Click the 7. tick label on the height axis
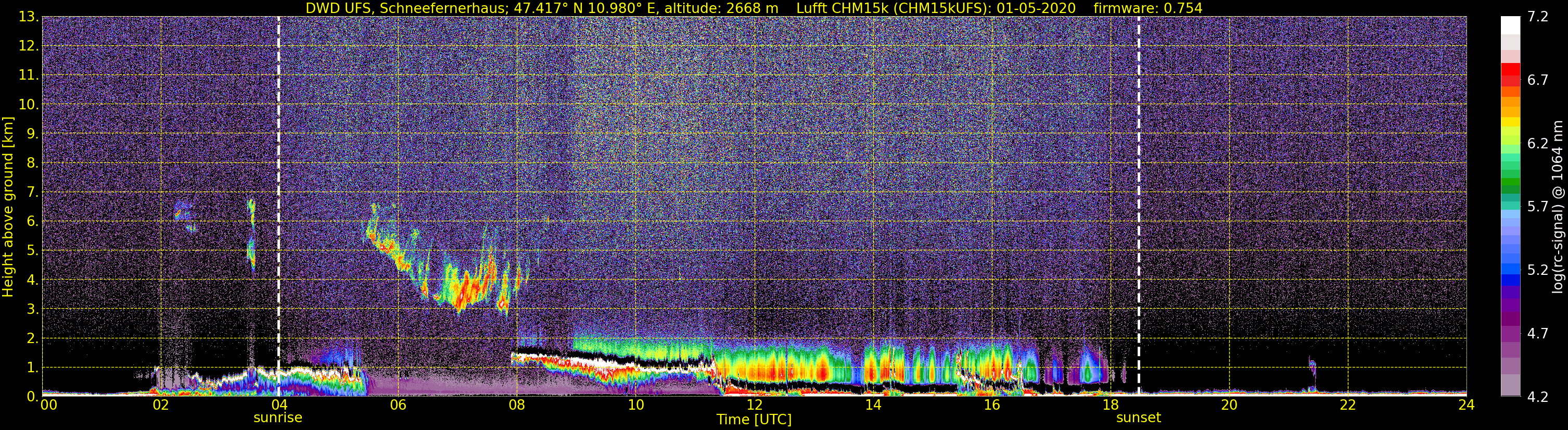 click(32, 193)
